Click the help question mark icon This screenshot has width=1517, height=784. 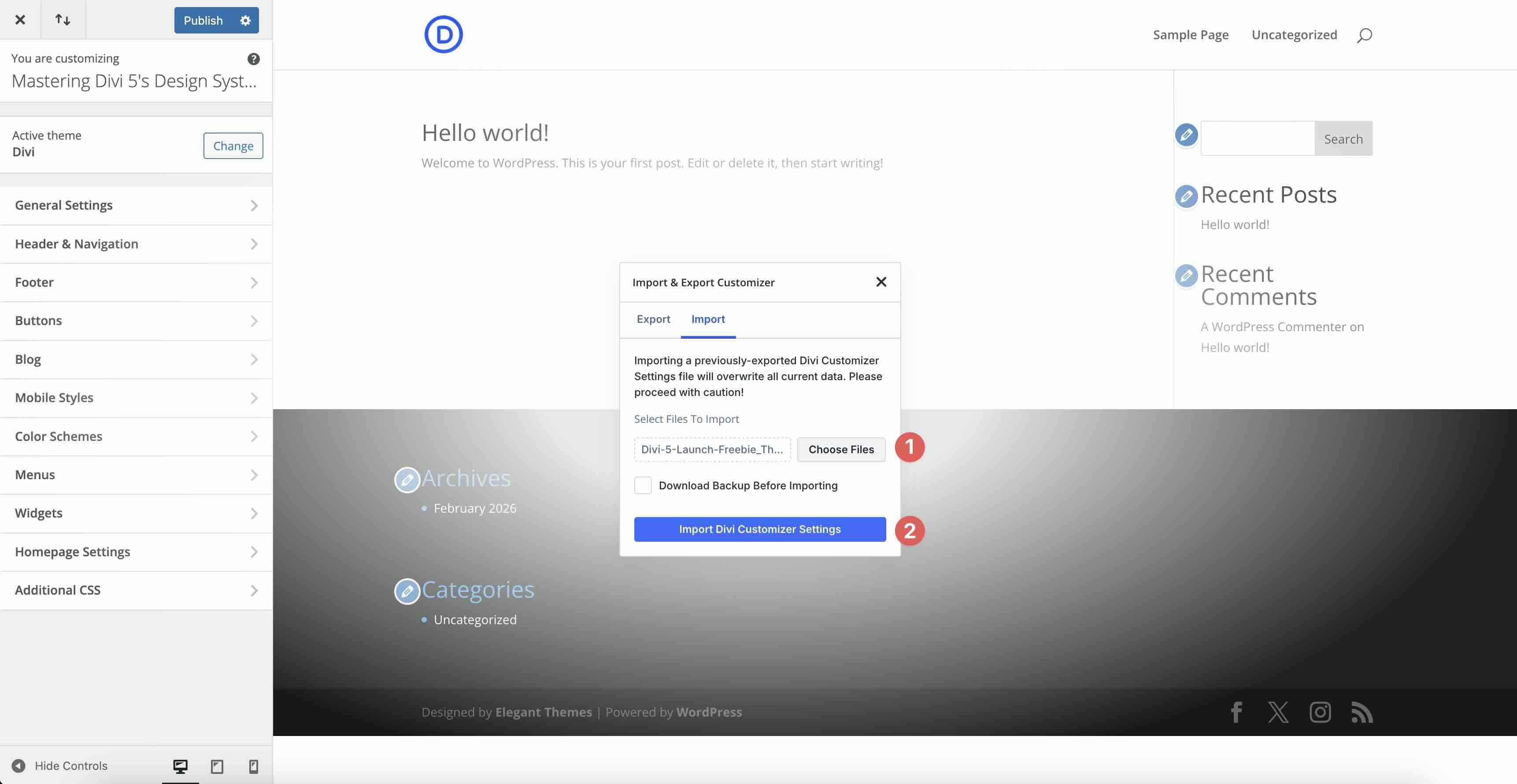point(253,59)
